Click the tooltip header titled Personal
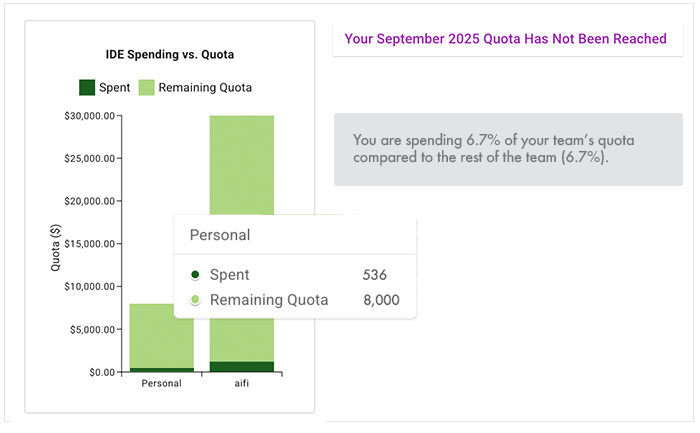Image resolution: width=700 pixels, height=433 pixels. point(220,236)
